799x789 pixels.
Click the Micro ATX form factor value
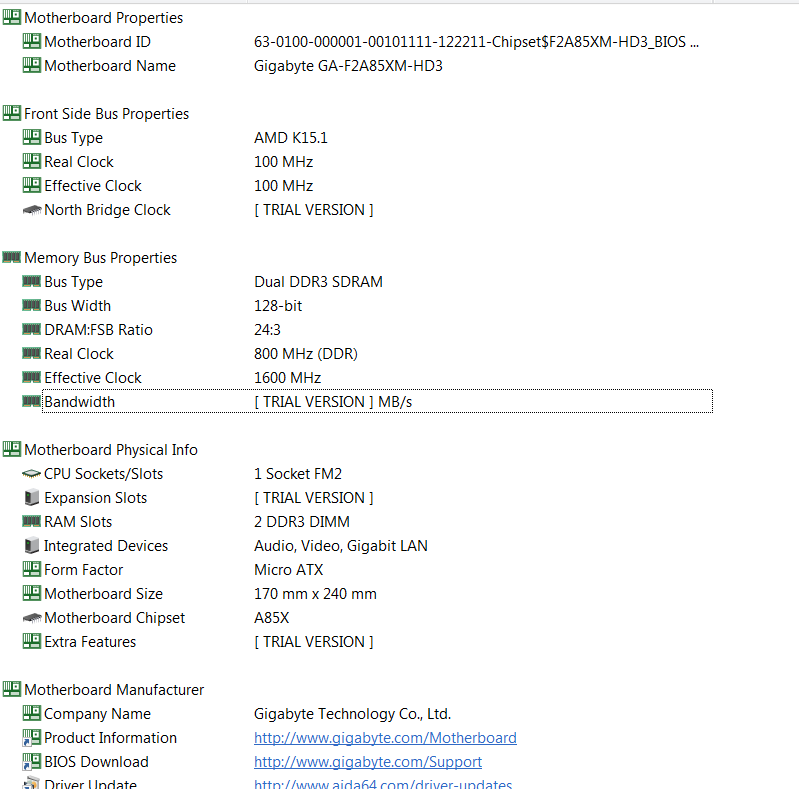pos(289,569)
